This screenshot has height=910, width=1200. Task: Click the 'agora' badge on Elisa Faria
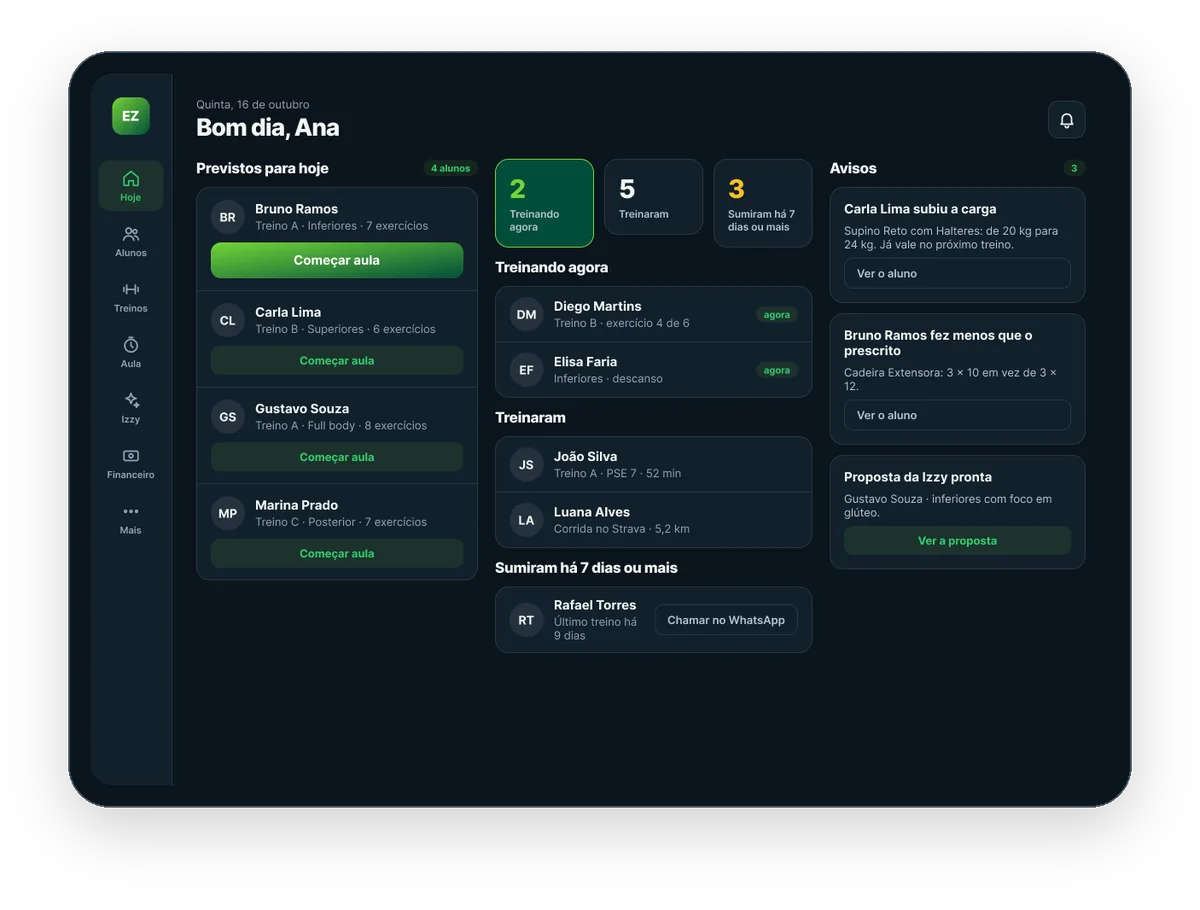(x=777, y=370)
